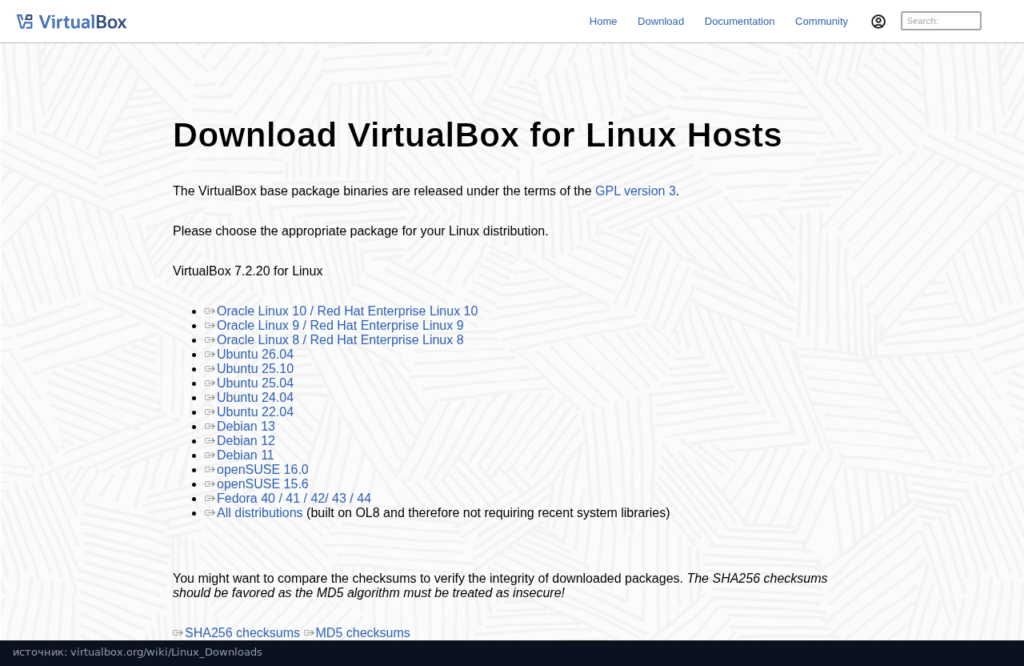Click the external-link icon beside openSUSE 16.0

point(210,469)
